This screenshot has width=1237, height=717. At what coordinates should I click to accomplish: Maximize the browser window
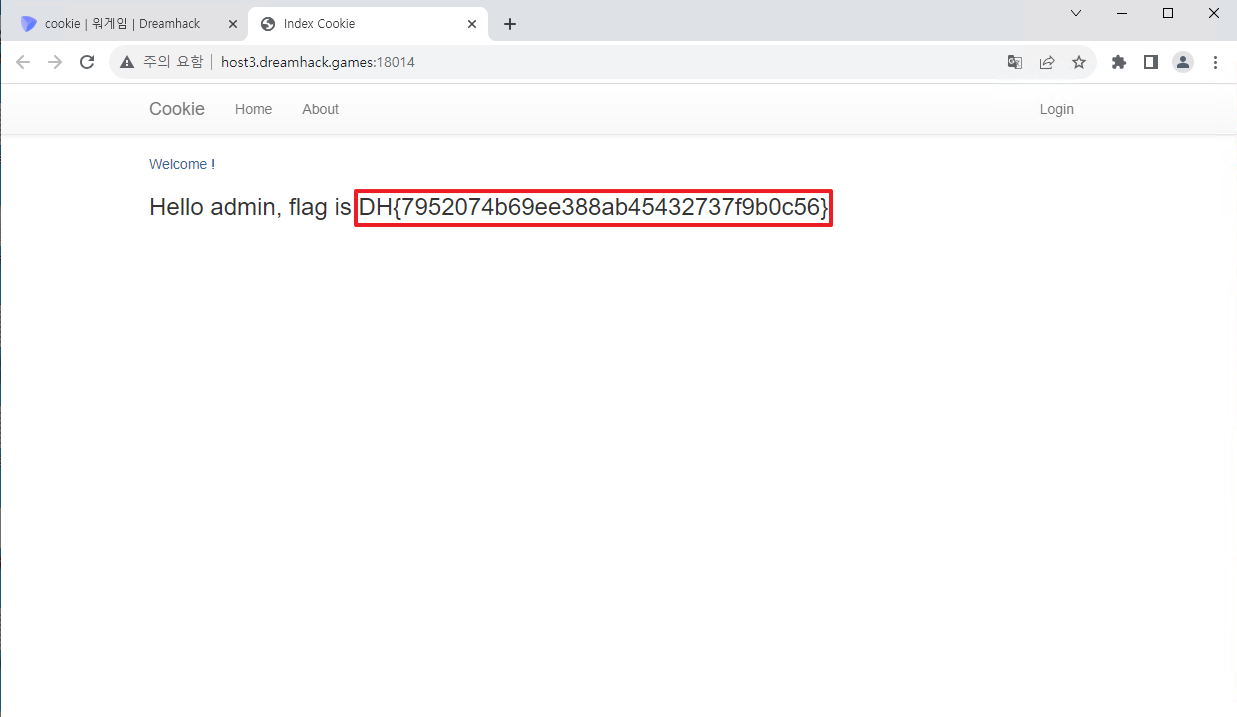tap(1168, 13)
